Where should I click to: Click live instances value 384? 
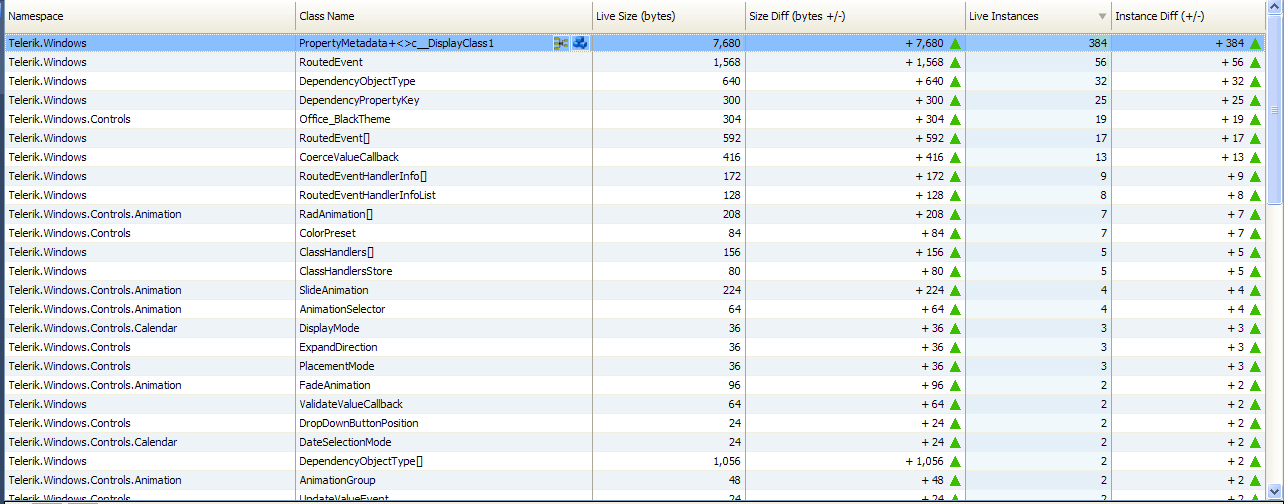[x=1097, y=44]
